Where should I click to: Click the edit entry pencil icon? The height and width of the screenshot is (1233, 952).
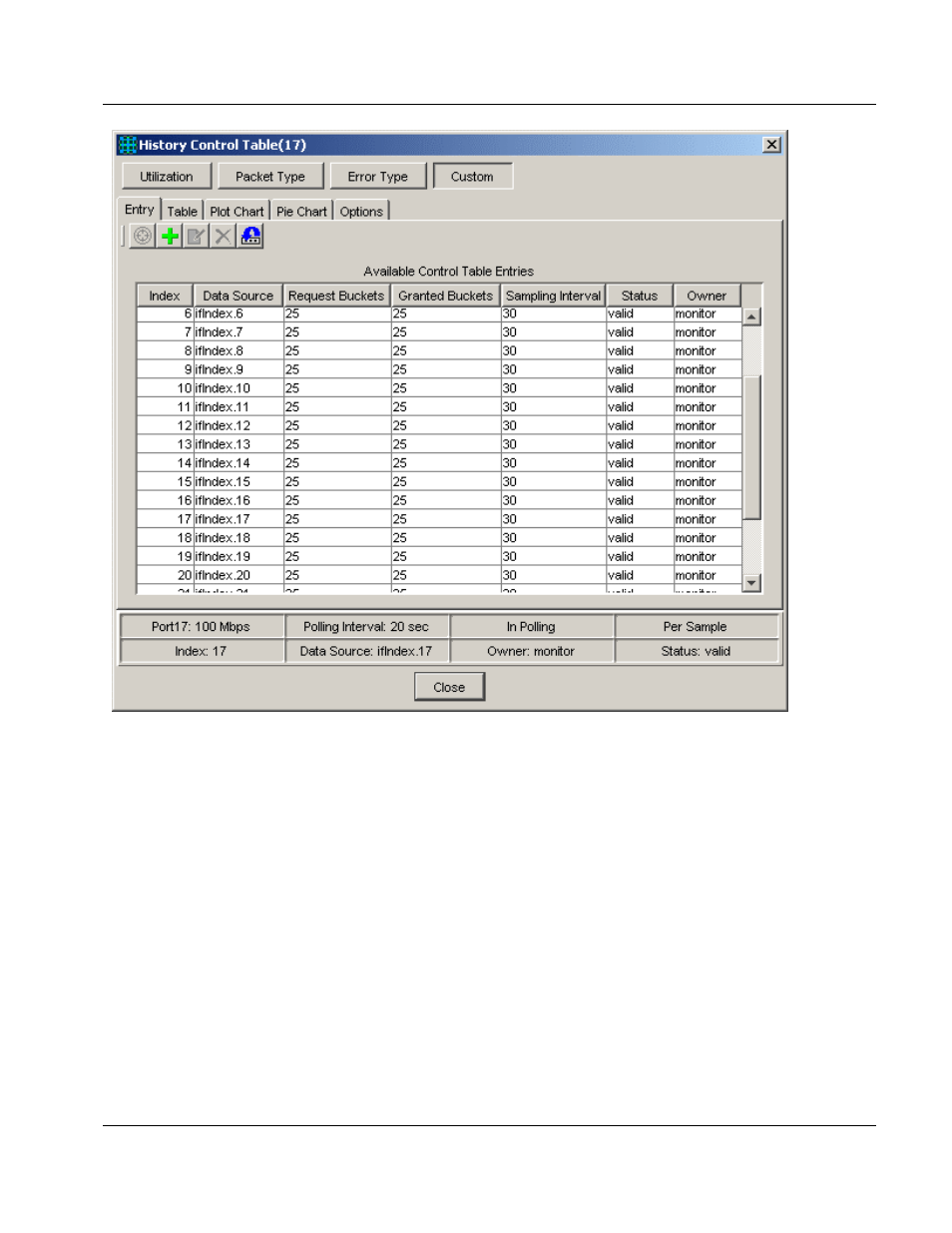point(197,236)
